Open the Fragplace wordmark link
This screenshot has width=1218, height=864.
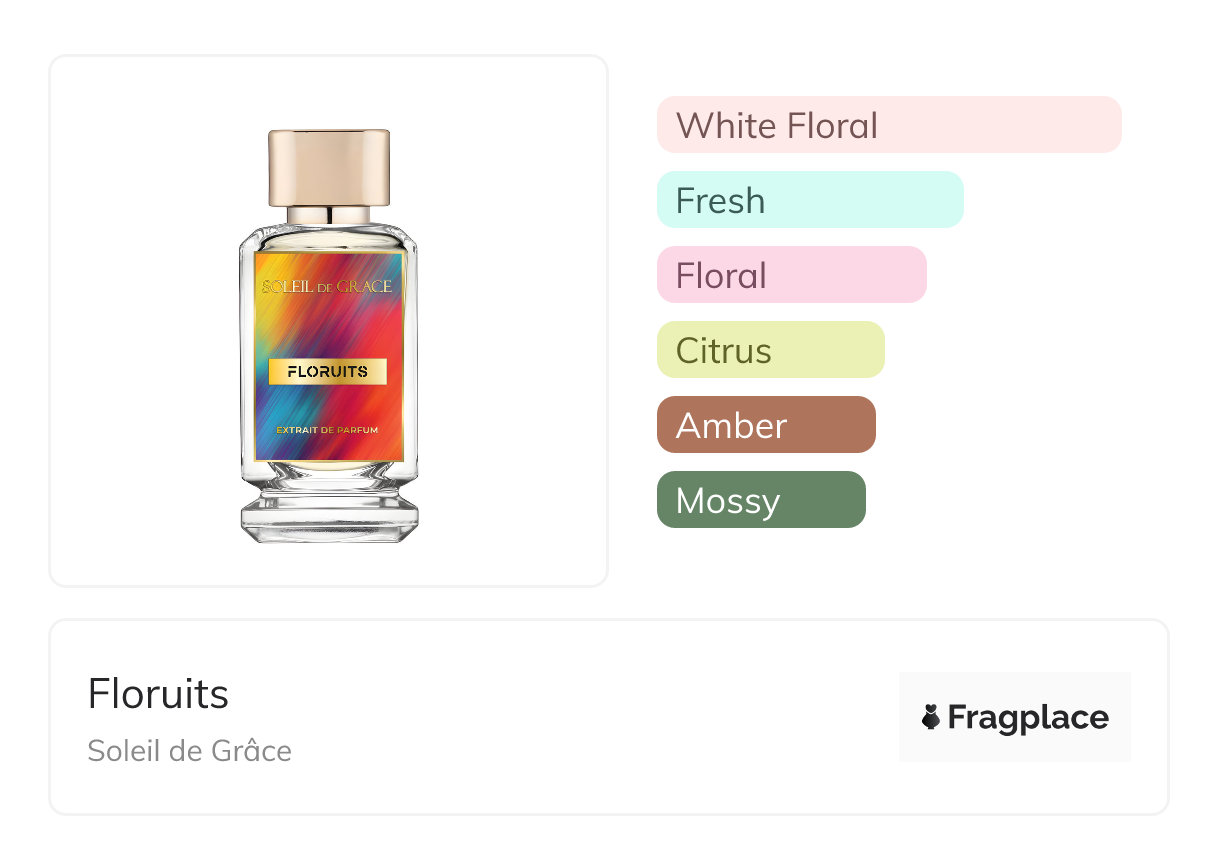[1028, 717]
